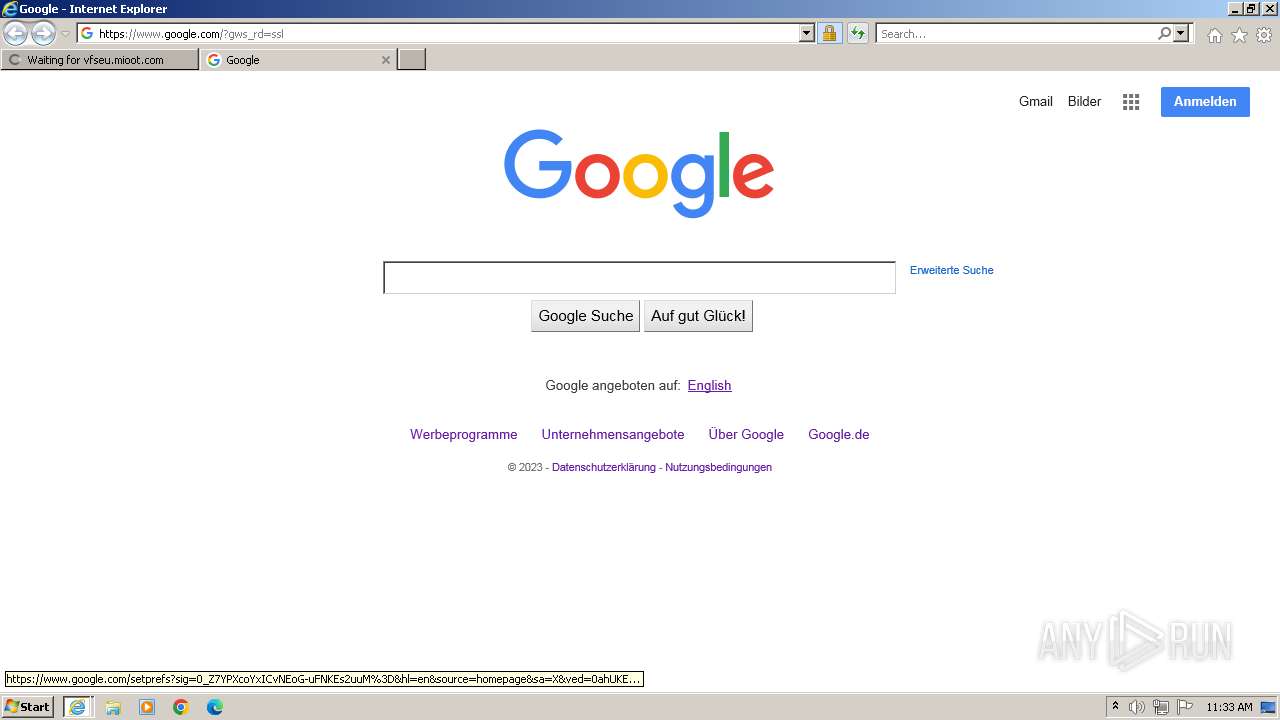Launch Microsoft Edge from the taskbar
The width and height of the screenshot is (1280, 720).
click(x=215, y=707)
